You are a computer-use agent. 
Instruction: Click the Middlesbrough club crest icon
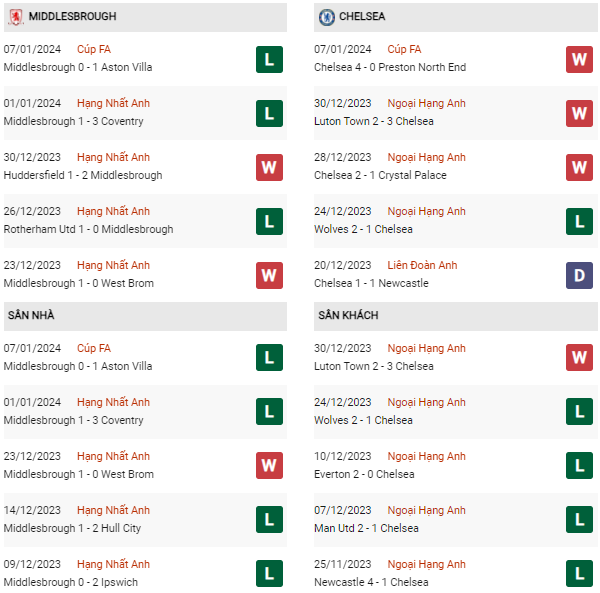16,17
